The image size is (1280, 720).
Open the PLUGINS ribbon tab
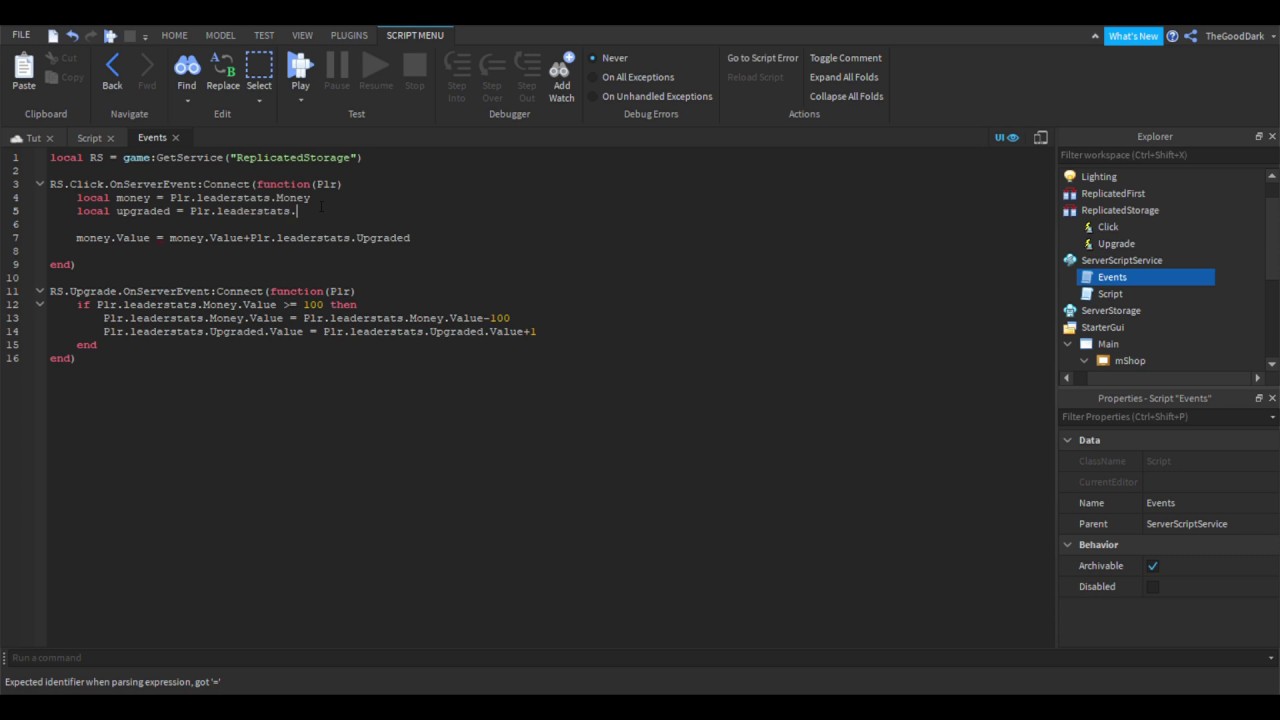click(349, 36)
